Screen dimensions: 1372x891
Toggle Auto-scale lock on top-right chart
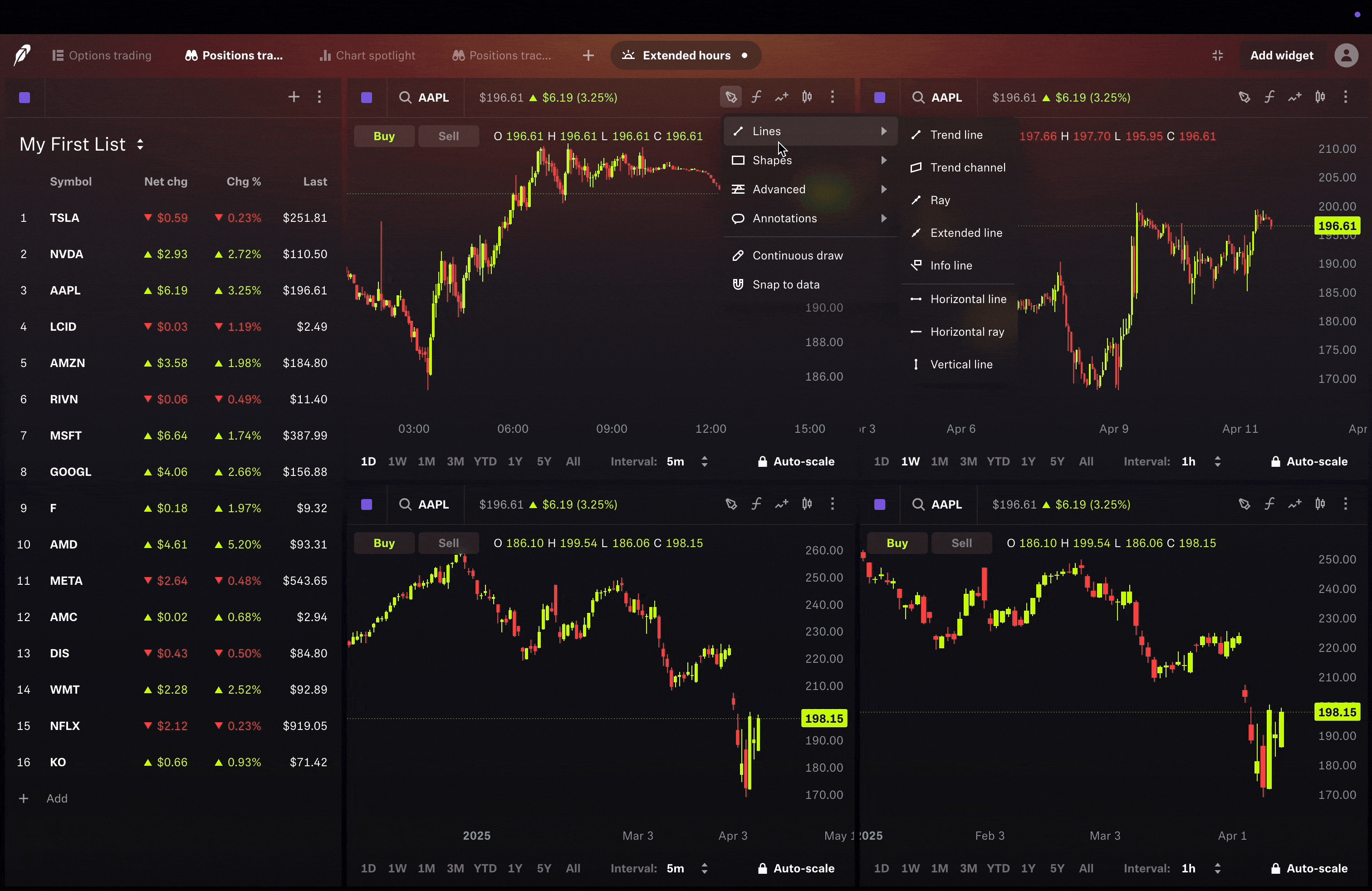tap(1309, 462)
